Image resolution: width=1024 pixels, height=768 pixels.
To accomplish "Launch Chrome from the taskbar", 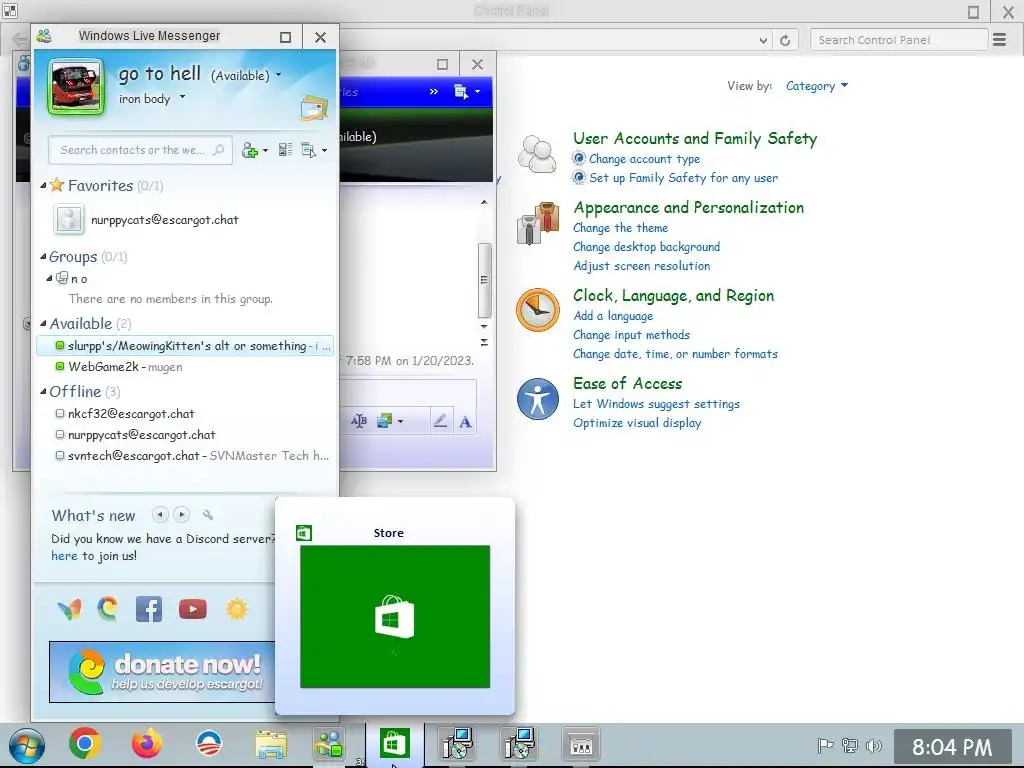I will coord(85,743).
